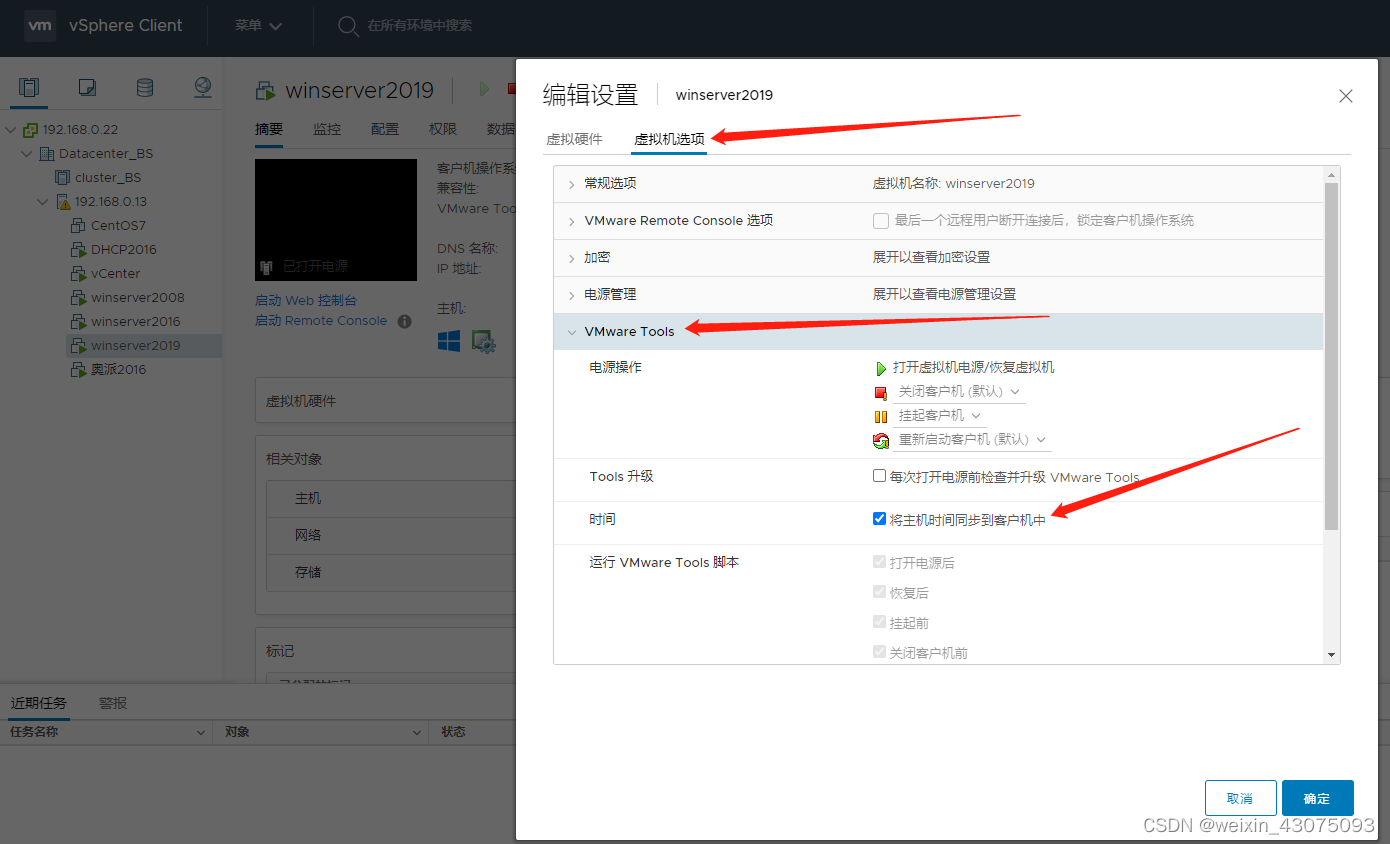Open the 重新启动客户机 (默认) dropdown

pos(972,440)
